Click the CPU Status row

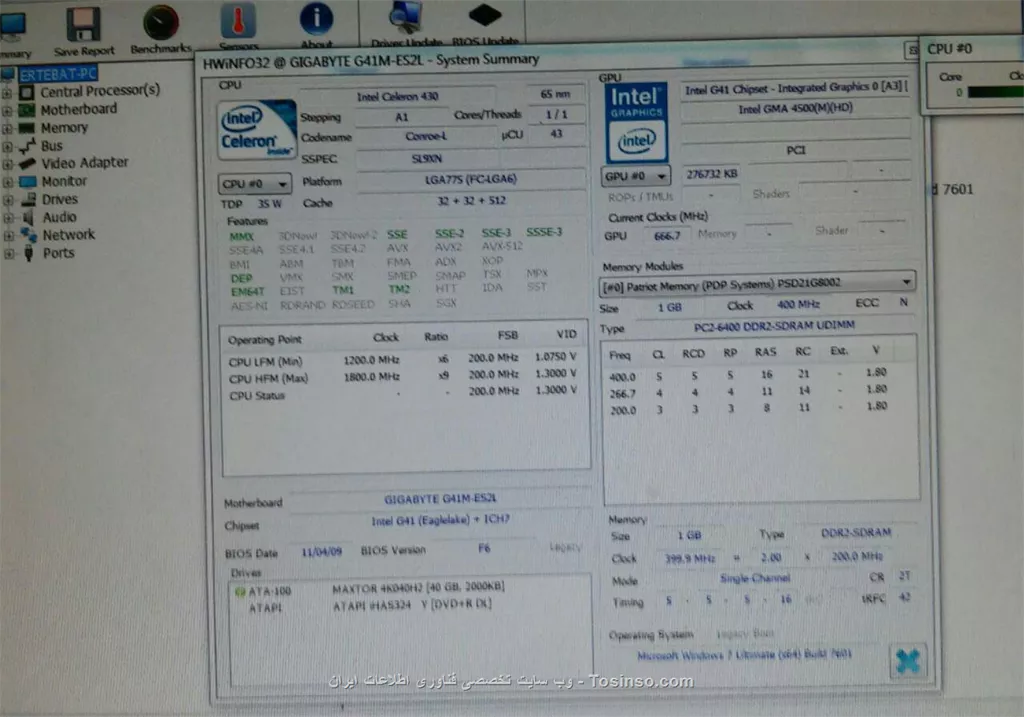click(x=402, y=393)
